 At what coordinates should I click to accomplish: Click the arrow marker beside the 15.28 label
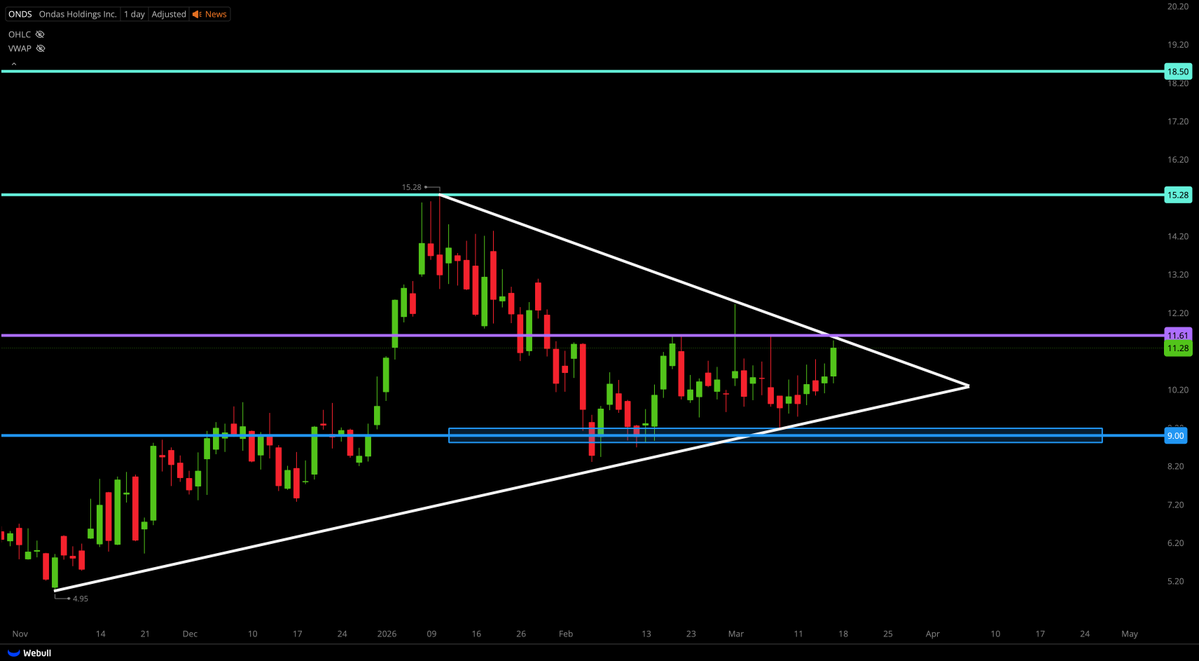[430, 186]
